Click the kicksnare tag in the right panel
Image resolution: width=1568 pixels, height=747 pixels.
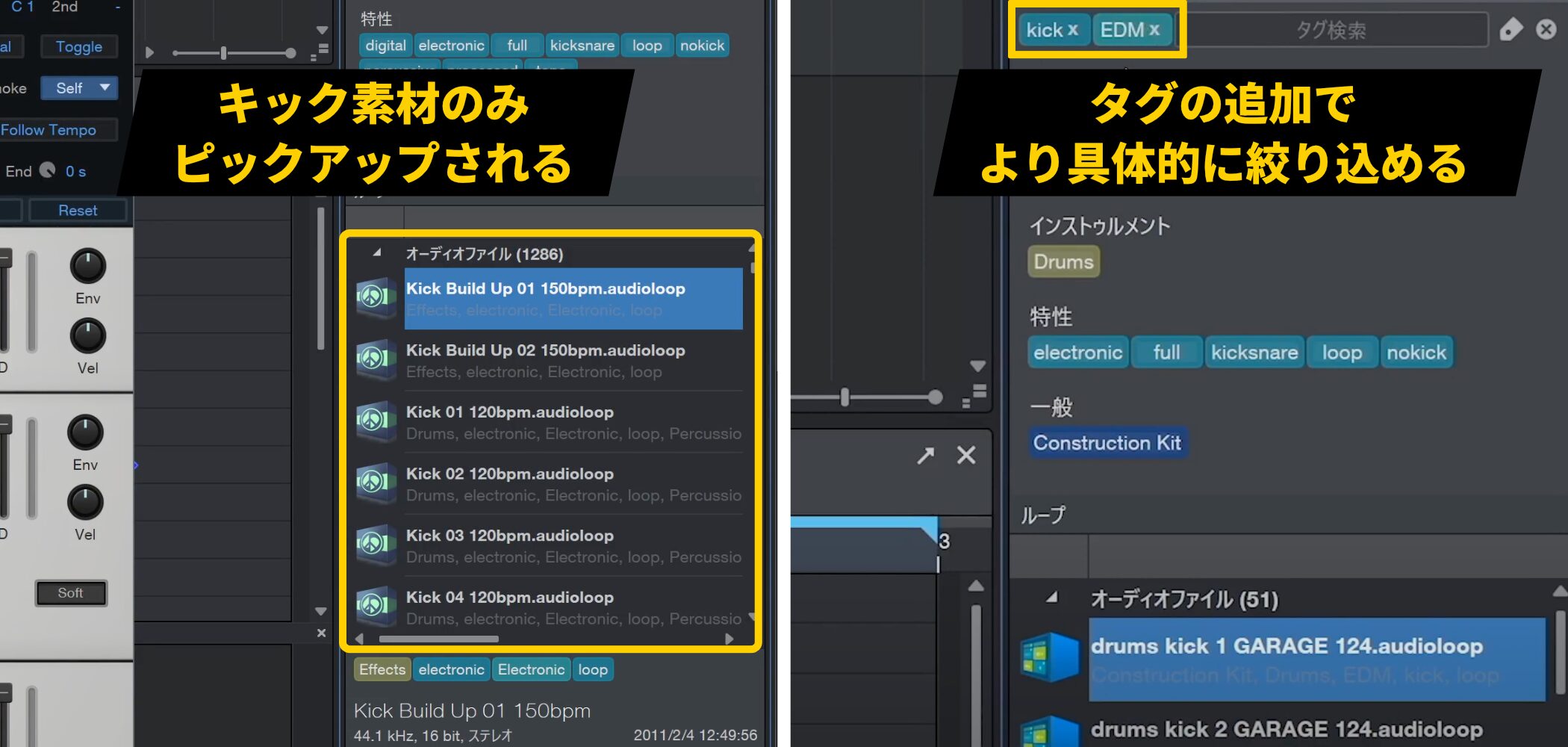pyautogui.click(x=1254, y=353)
